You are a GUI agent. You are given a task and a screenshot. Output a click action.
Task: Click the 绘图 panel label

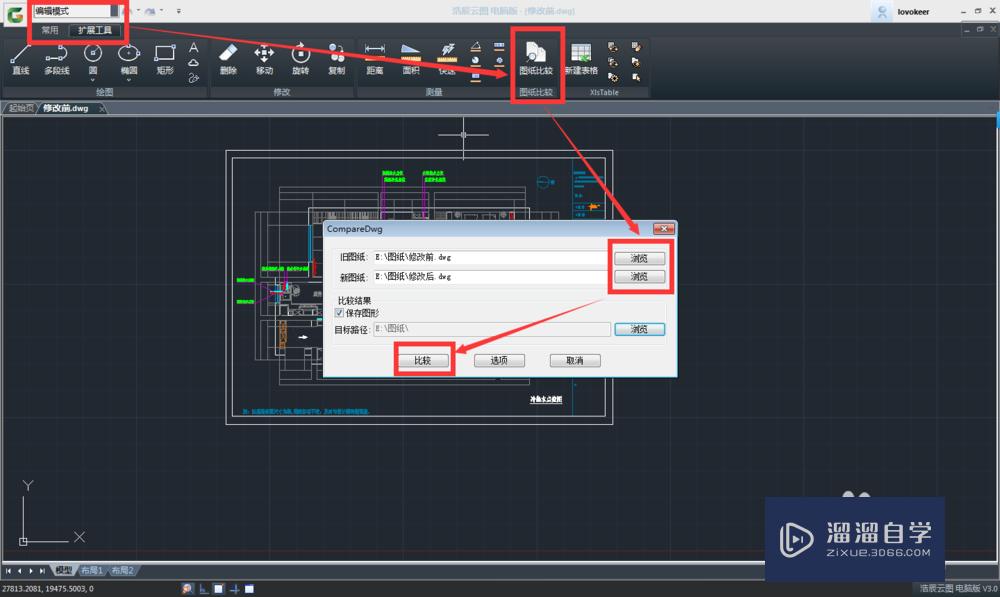(x=105, y=92)
